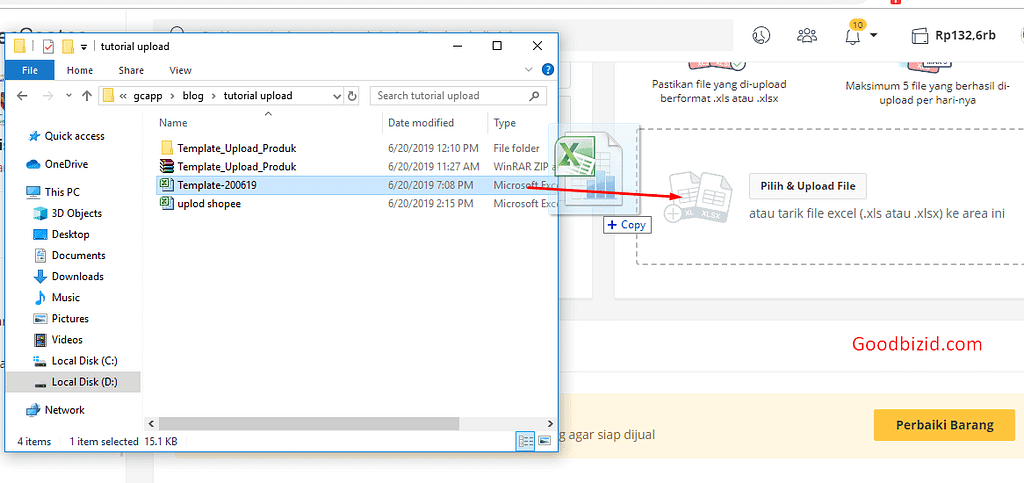This screenshot has height=483, width=1024.
Task: Click the wallet icon beside Rp132,6rb
Action: pyautogui.click(x=920, y=36)
